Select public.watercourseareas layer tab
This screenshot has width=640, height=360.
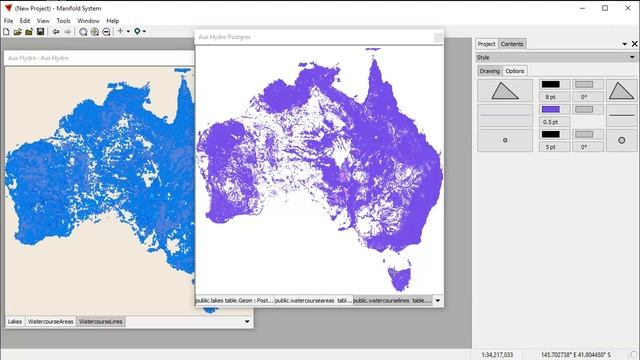pyautogui.click(x=313, y=300)
